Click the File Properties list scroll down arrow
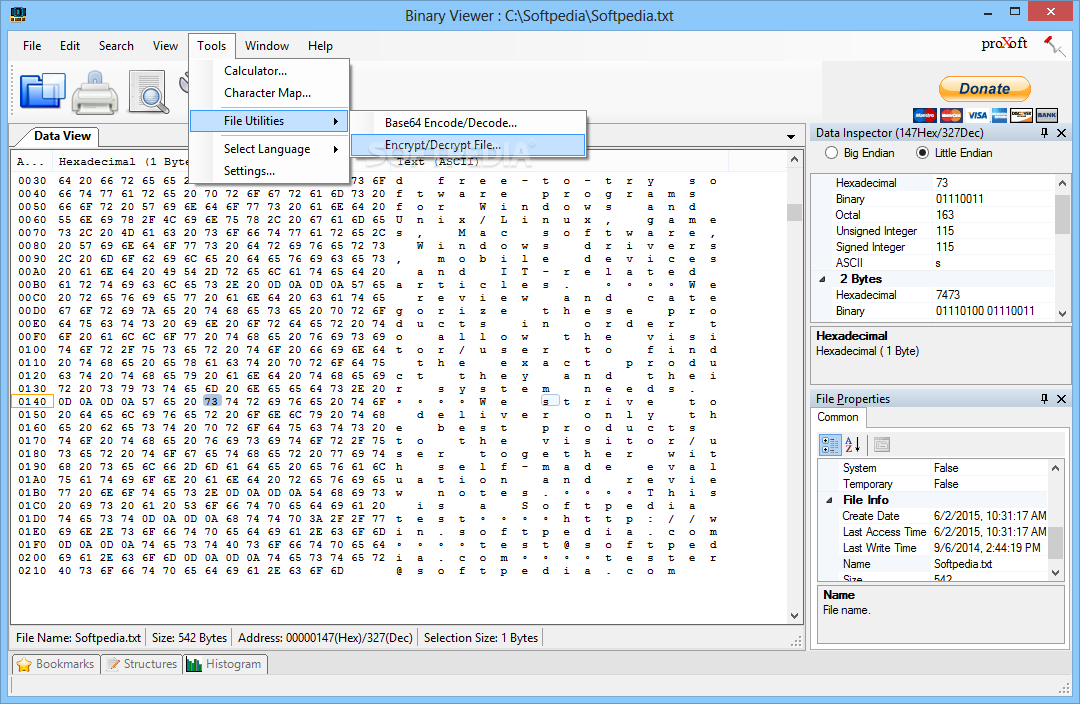1080x704 pixels. point(1055,573)
